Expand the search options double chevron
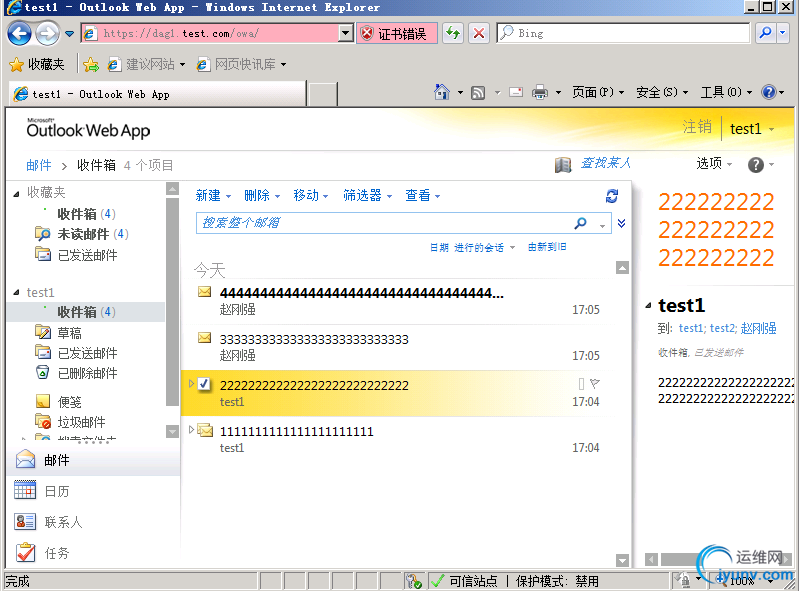Image resolution: width=799 pixels, height=591 pixels. tap(622, 223)
